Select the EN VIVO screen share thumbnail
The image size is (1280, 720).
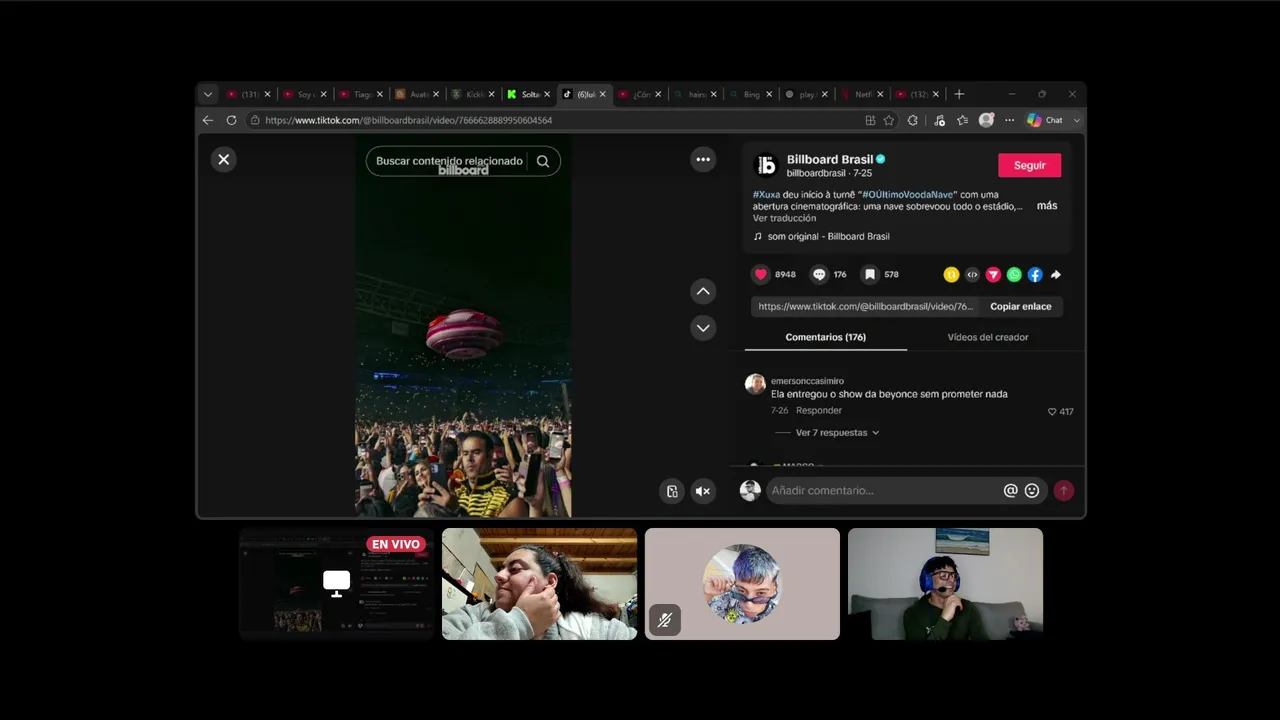(336, 584)
